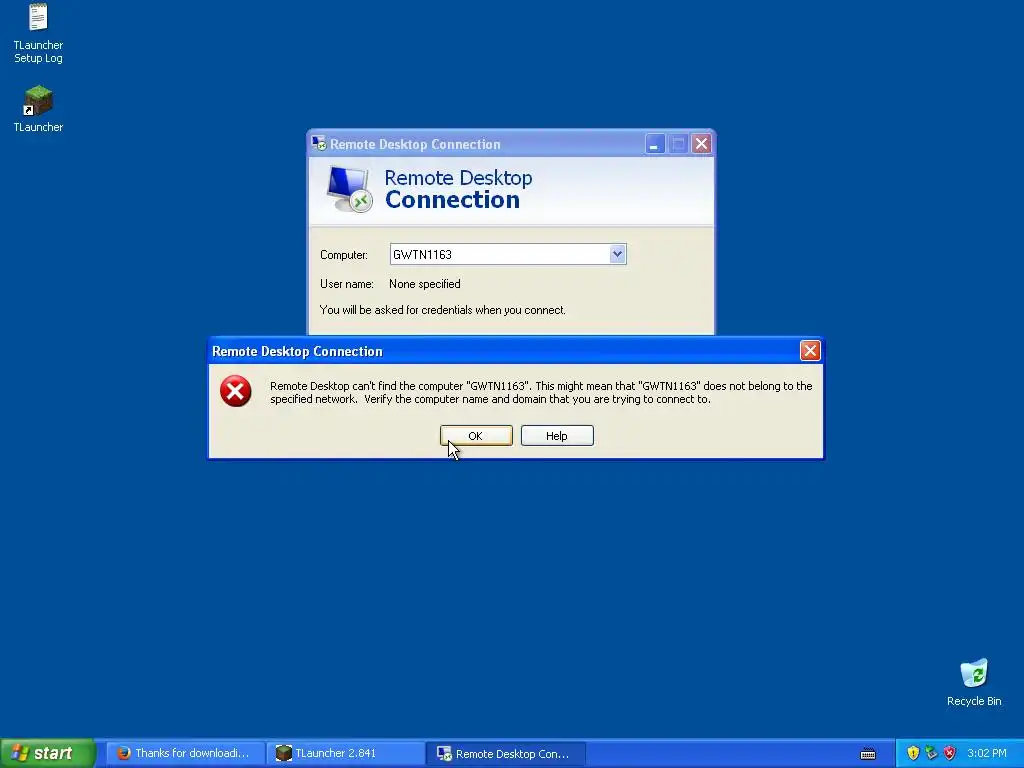The width and height of the screenshot is (1024, 768).
Task: Click the red error icon in the dialog
Action: 236,391
